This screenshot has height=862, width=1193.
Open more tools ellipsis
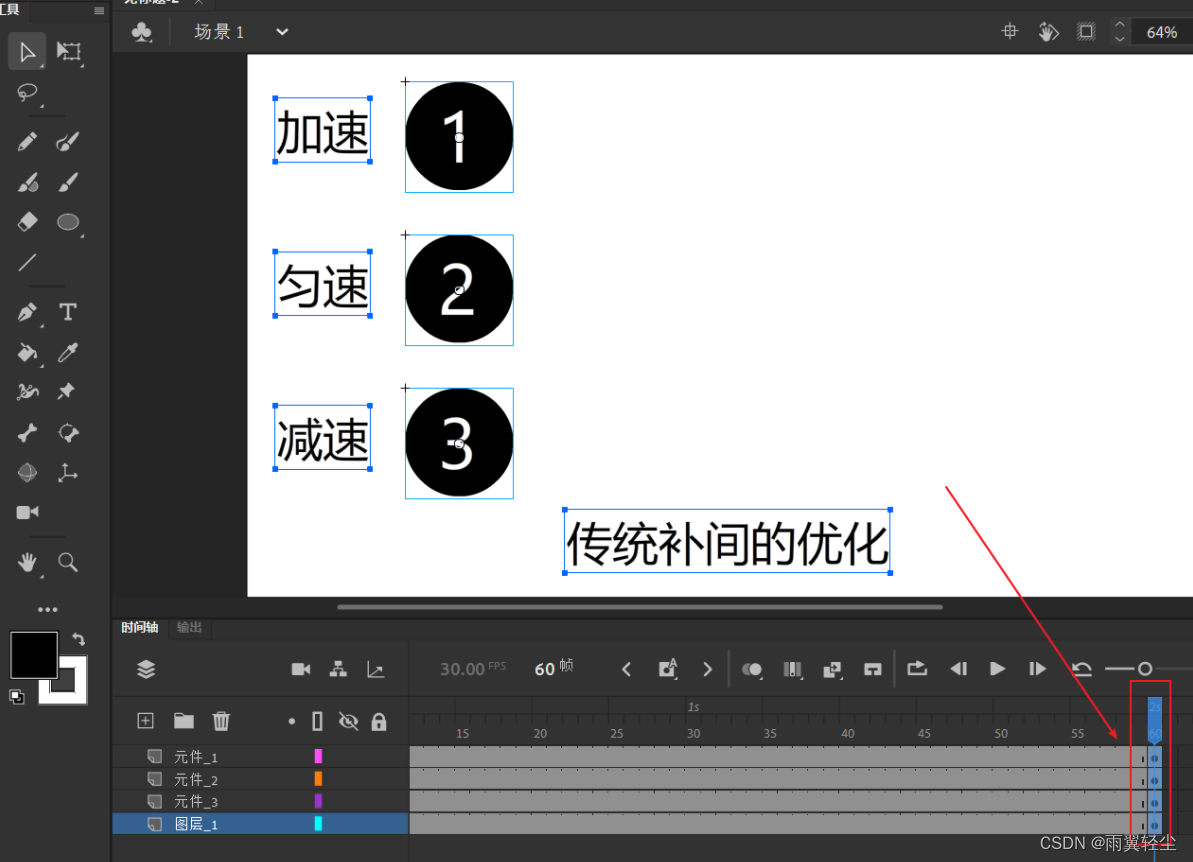(47, 609)
